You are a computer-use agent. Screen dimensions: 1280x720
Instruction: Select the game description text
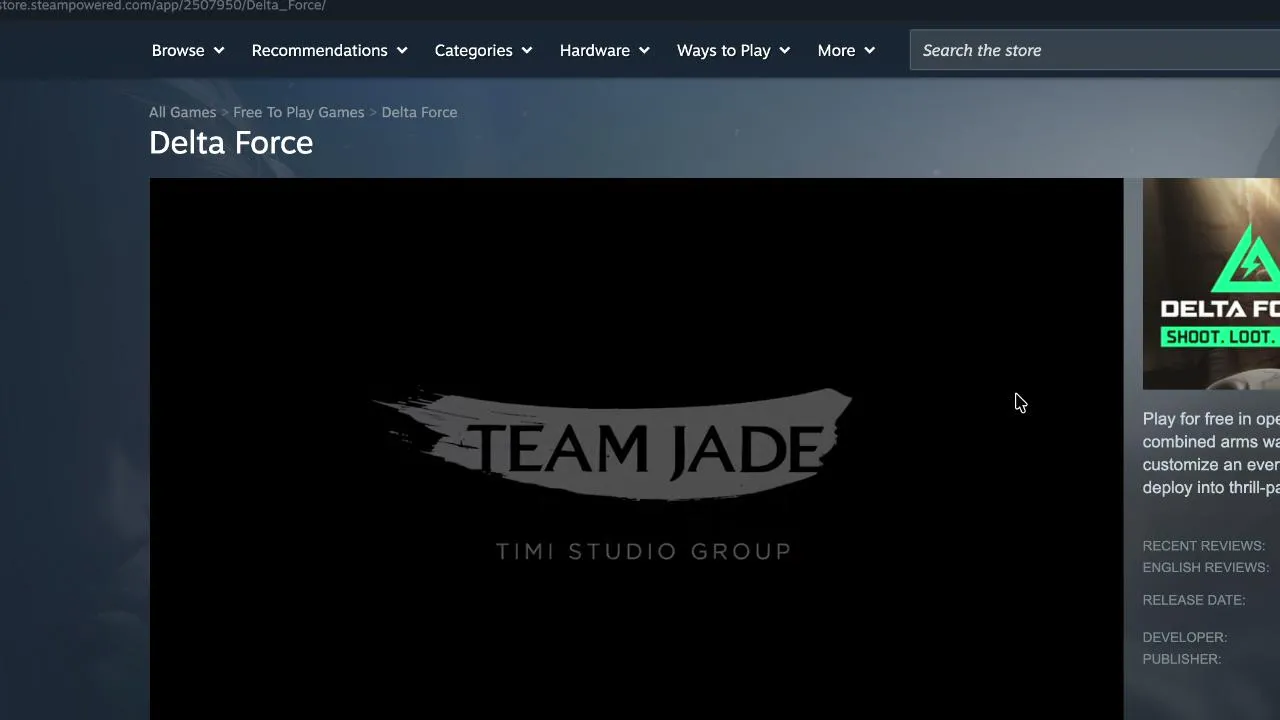coord(1211,453)
